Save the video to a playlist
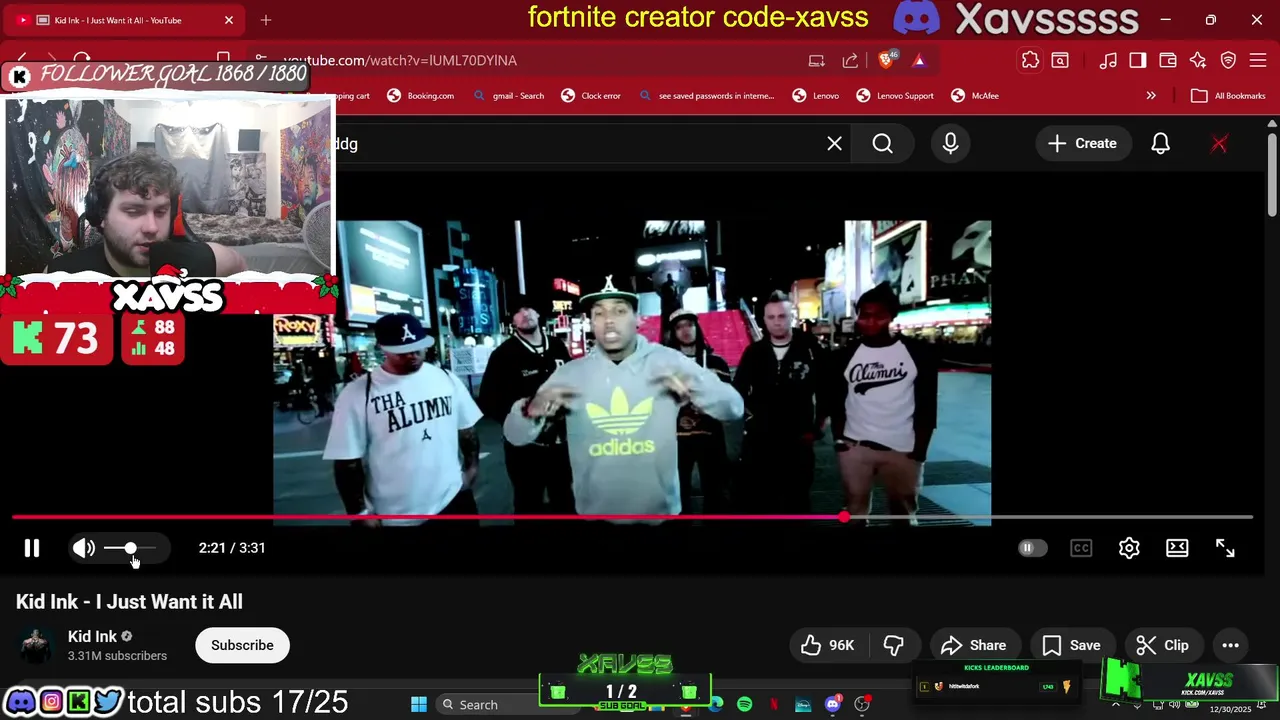 pos(1071,645)
